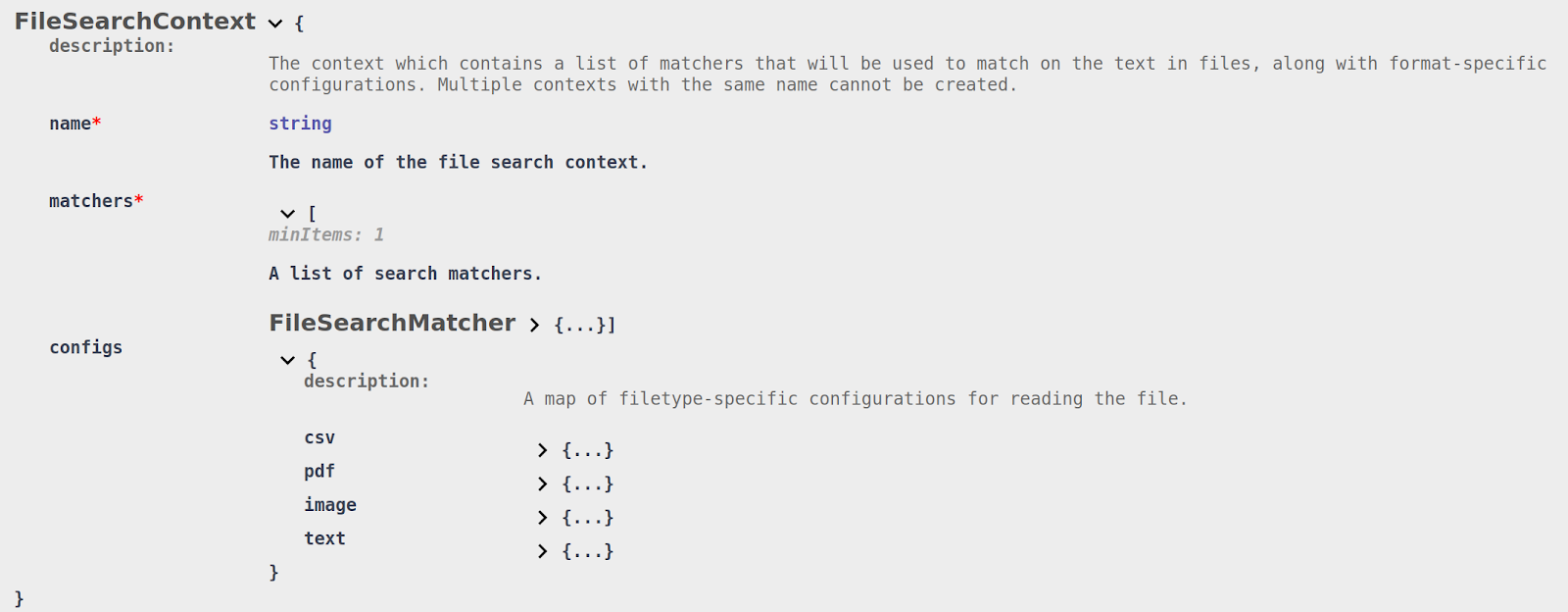Screen dimensions: 1568x612
Task: Click the image collapsed braces
Action: [x=587, y=517]
